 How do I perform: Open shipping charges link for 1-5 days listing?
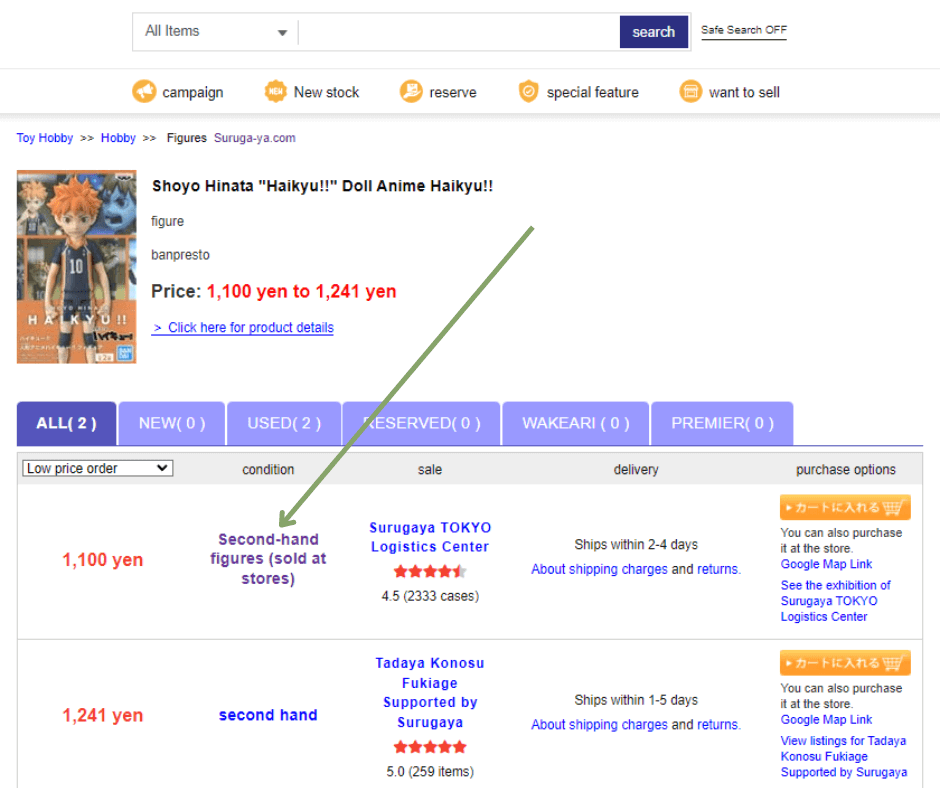click(x=599, y=724)
